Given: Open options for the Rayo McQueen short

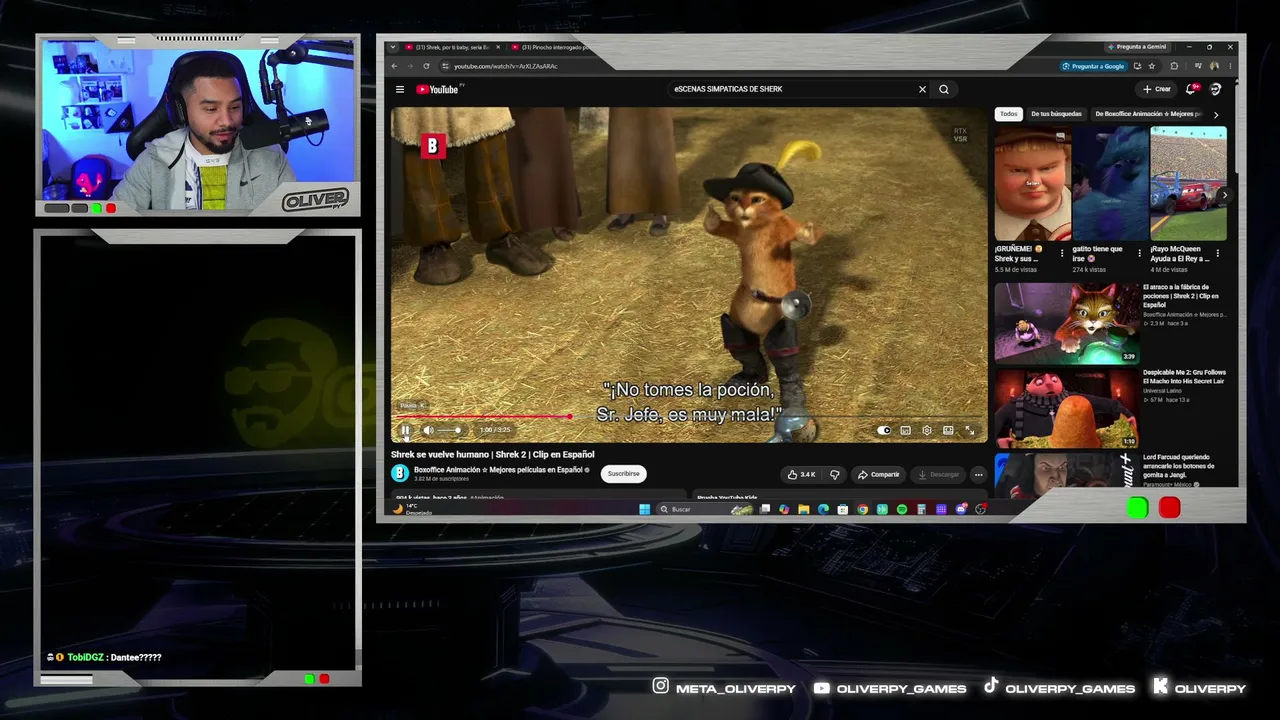Looking at the screenshot, I should click(1218, 253).
